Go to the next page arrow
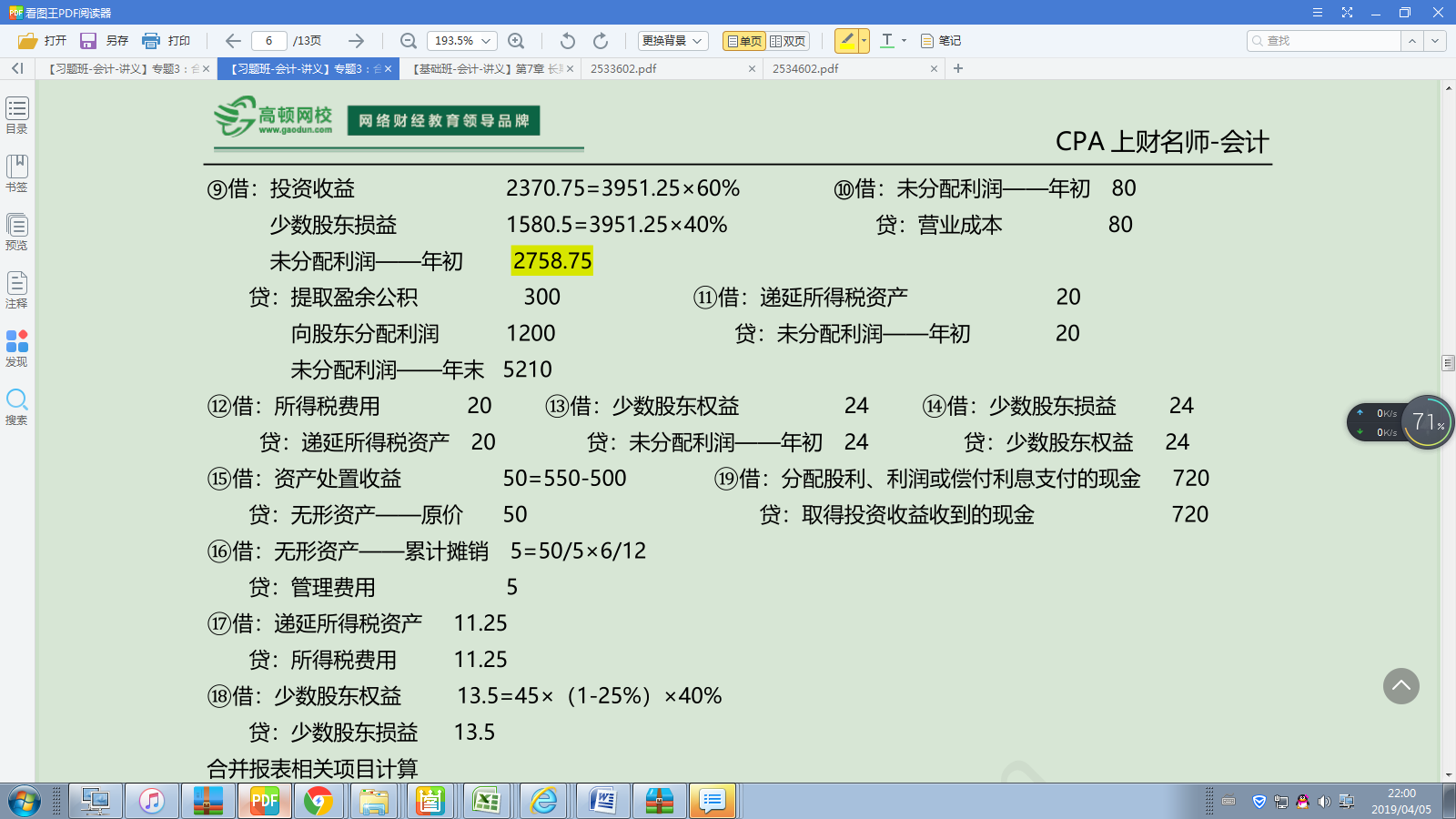Image resolution: width=1456 pixels, height=819 pixels. (x=356, y=41)
